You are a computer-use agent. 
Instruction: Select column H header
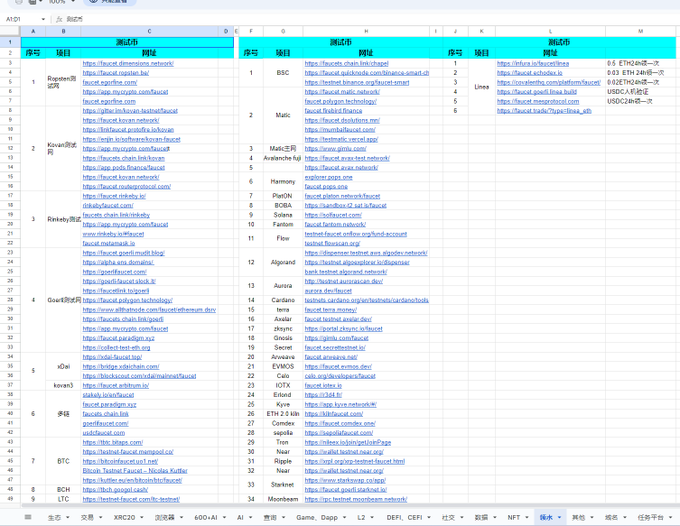[366, 31]
